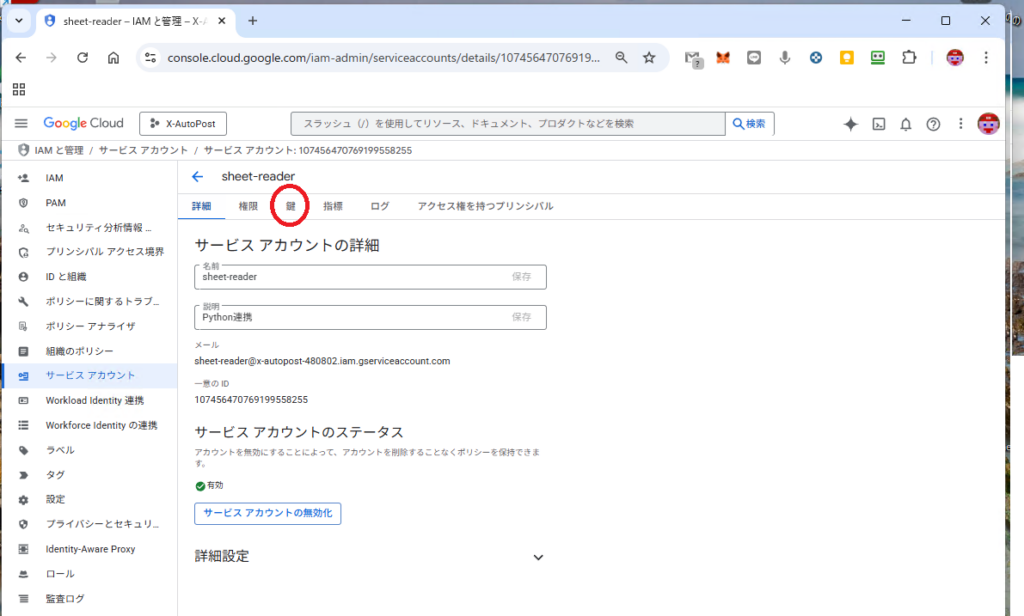Image resolution: width=1024 pixels, height=616 pixels.
Task: Click the resource search bar field
Action: pos(507,124)
